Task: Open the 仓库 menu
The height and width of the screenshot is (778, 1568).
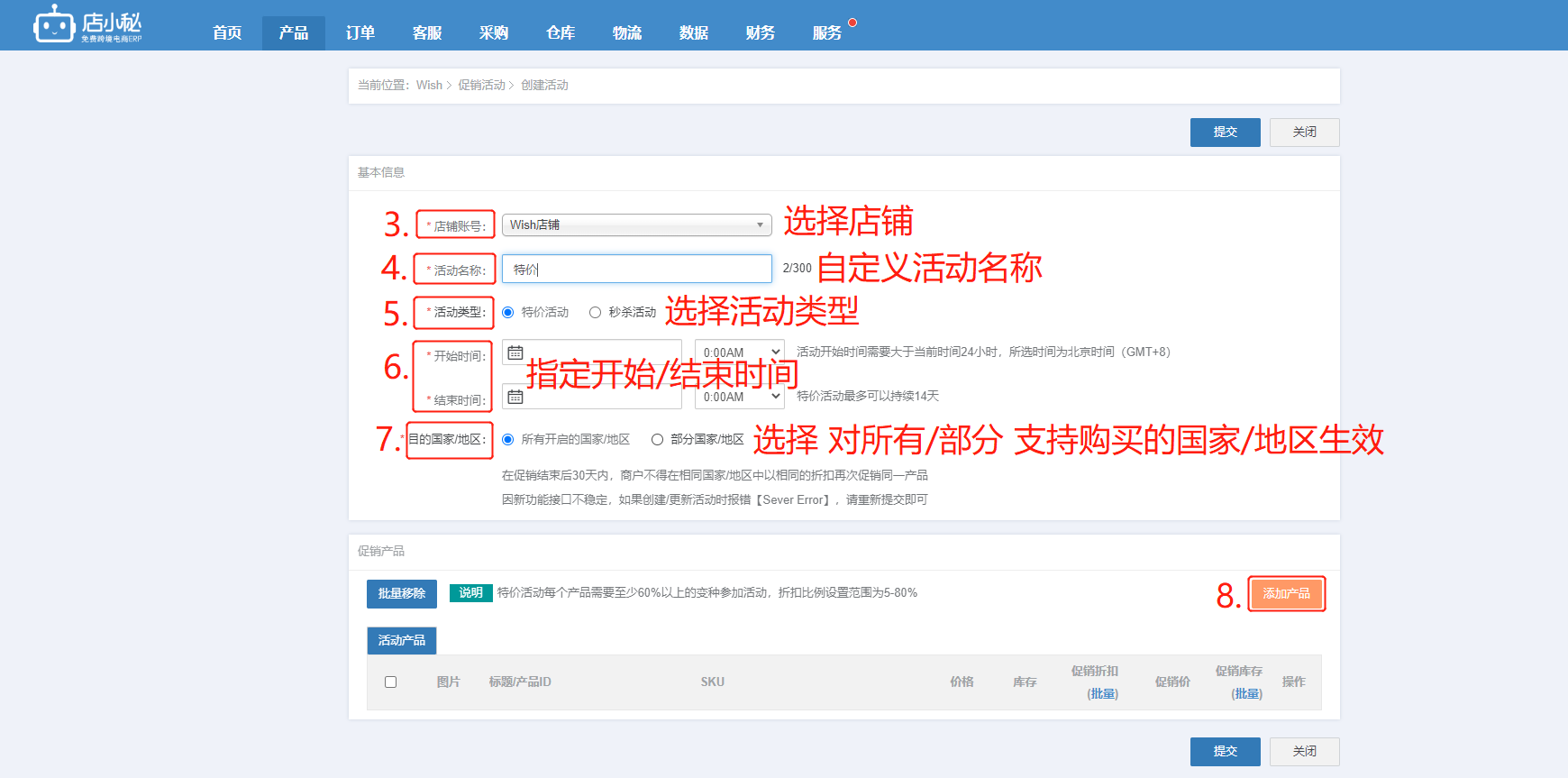Action: pyautogui.click(x=561, y=33)
